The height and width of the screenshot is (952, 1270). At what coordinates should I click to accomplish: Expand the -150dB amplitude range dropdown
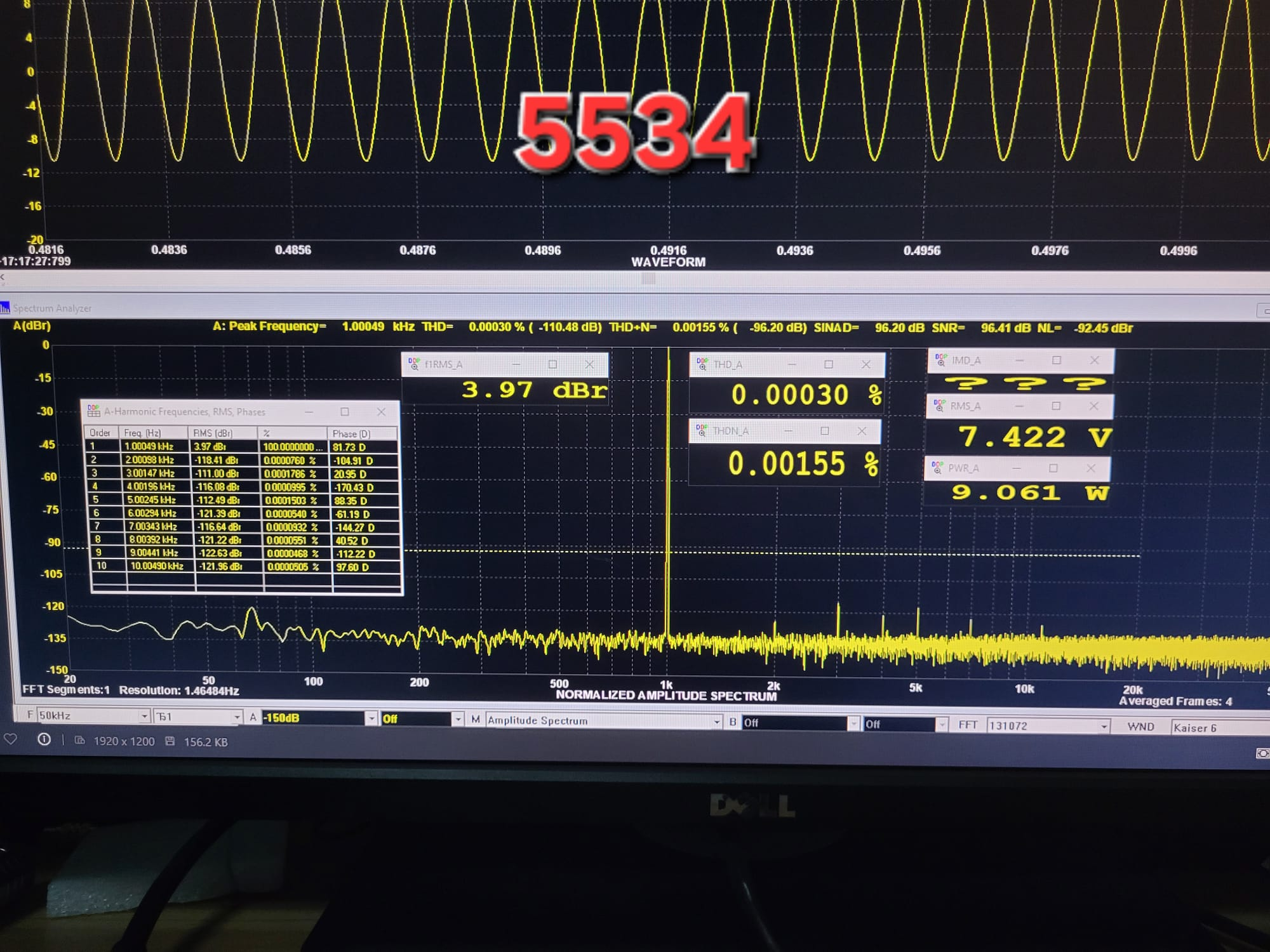371,718
